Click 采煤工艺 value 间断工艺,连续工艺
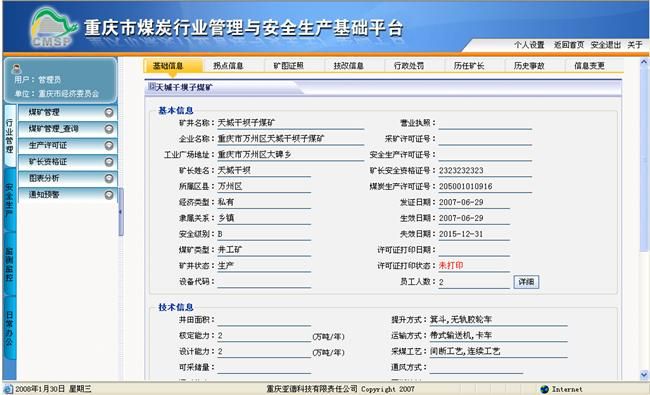Screen dimensions: 650x395 point(465,351)
